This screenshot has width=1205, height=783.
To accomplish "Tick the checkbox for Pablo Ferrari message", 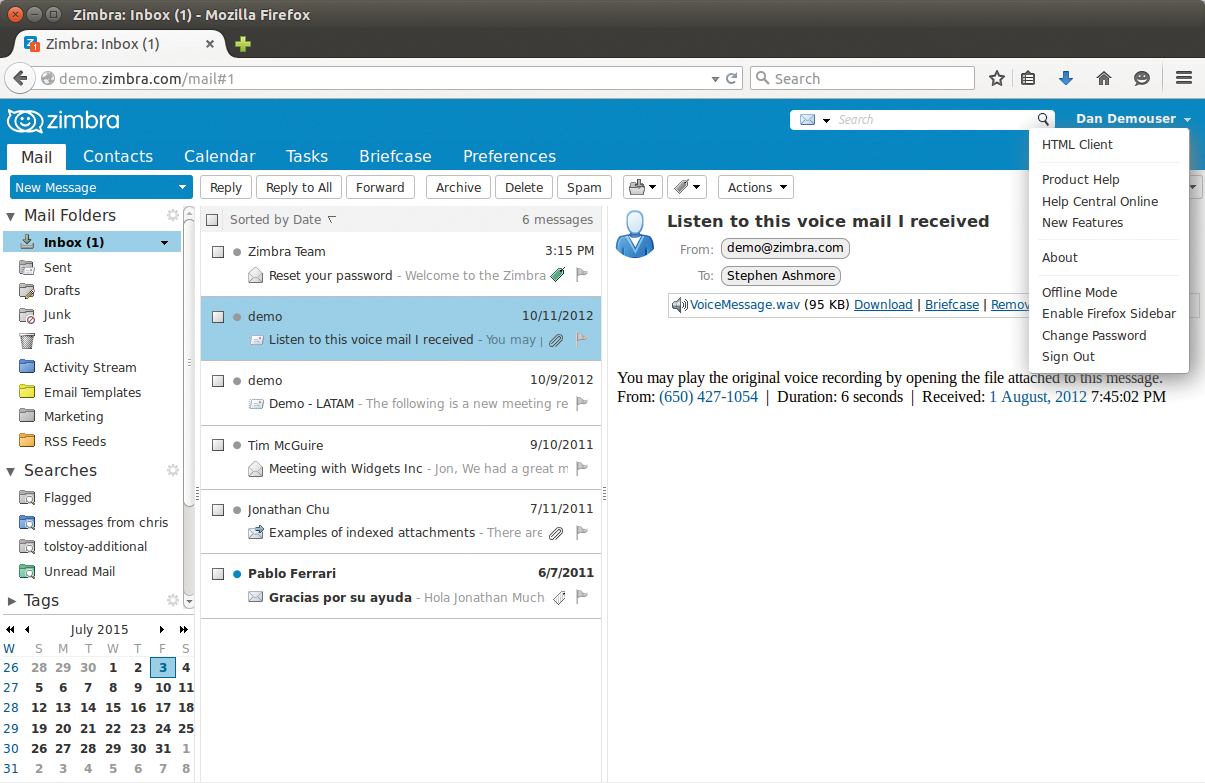I will [x=218, y=574].
